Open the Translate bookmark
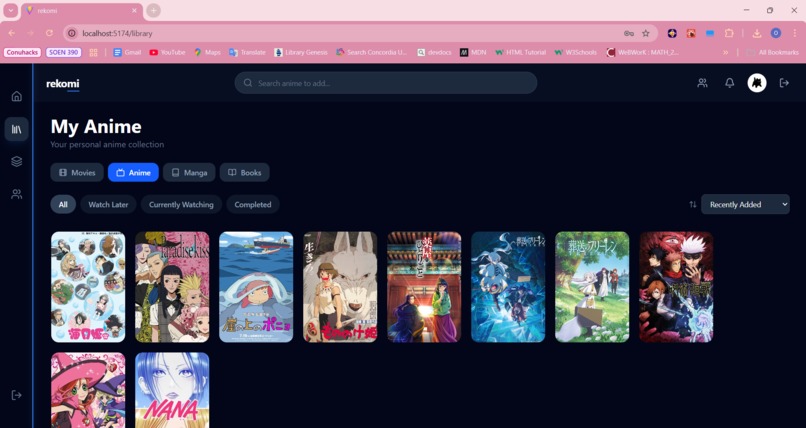The image size is (806, 428). (247, 52)
